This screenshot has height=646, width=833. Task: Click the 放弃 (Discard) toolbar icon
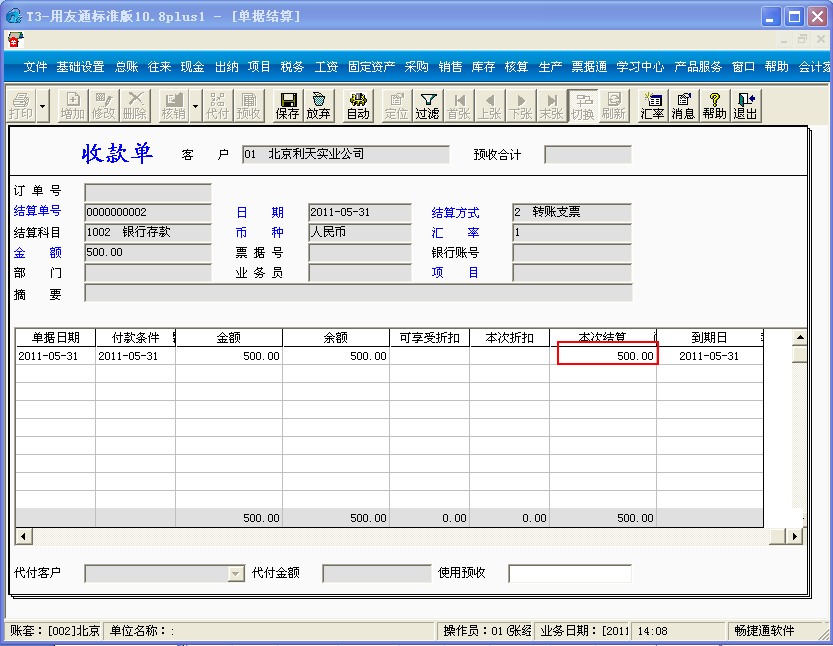click(319, 106)
